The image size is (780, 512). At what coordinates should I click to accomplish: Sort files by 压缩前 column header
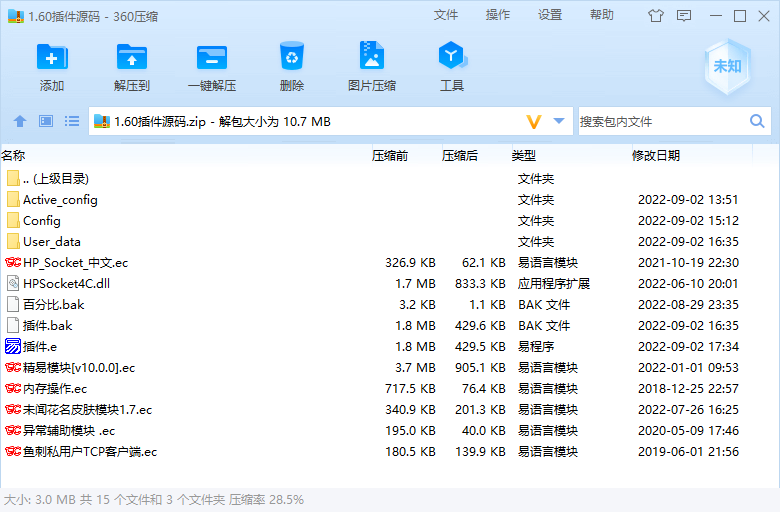click(390, 155)
